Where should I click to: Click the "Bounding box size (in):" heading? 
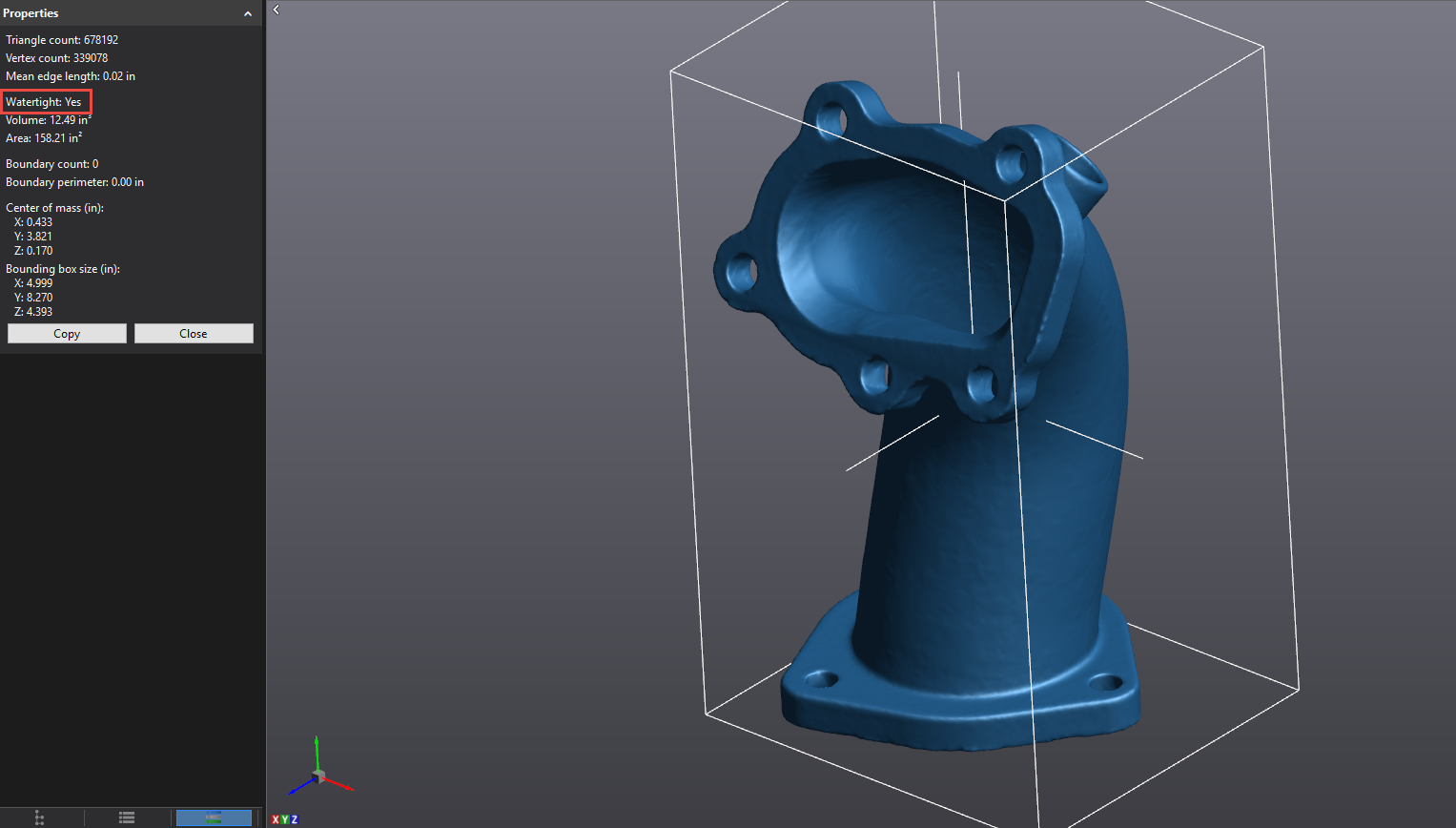coord(63,269)
